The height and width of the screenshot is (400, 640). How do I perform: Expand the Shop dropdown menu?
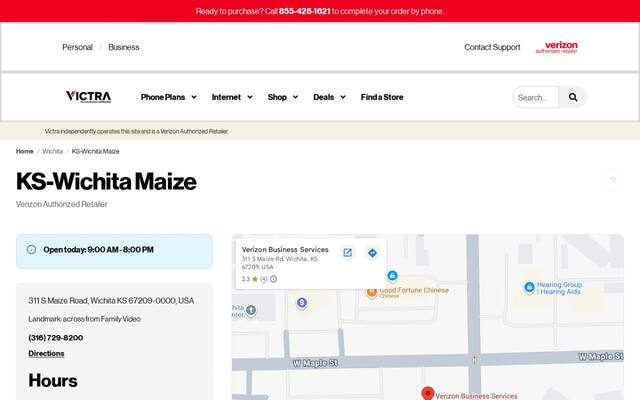282,97
